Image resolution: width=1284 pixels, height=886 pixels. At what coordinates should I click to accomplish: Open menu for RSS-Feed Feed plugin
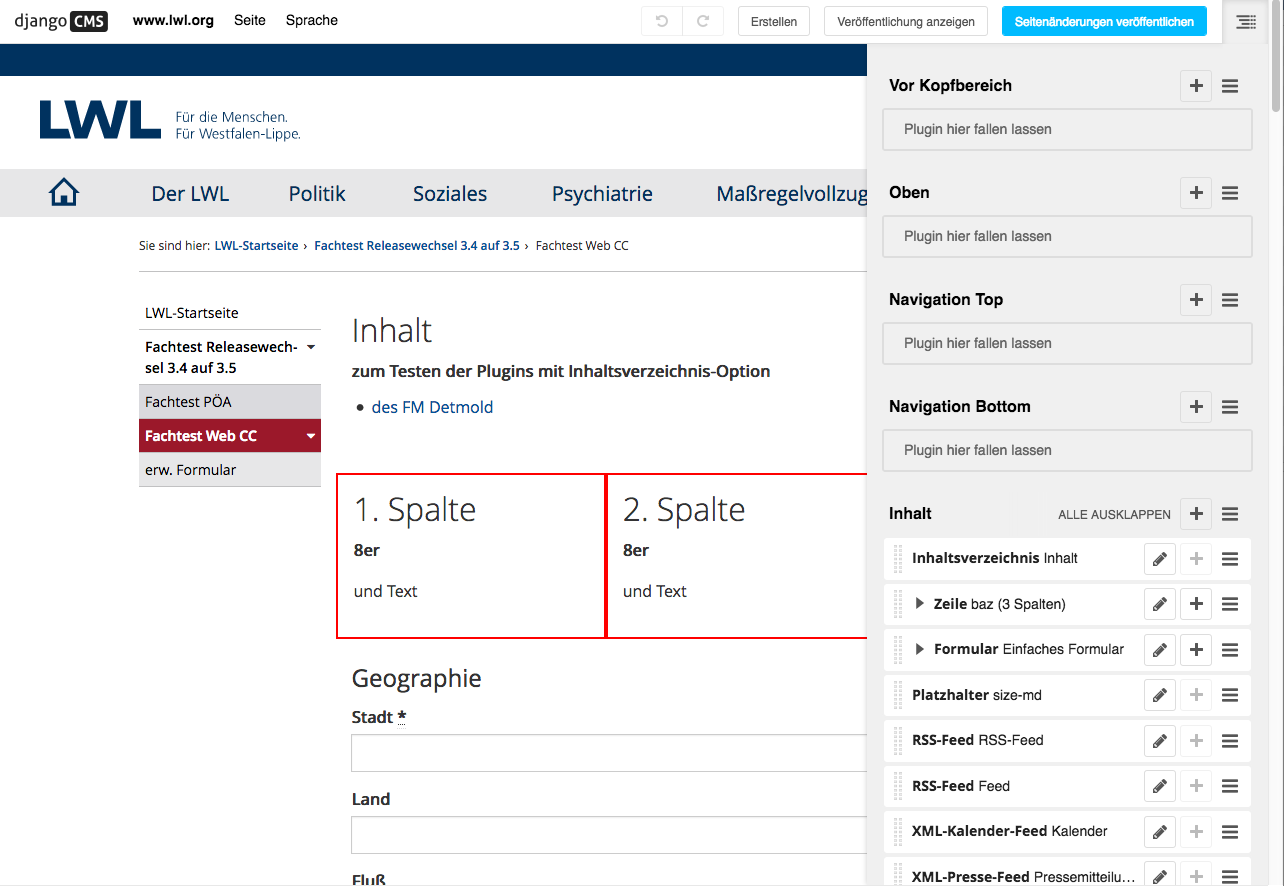(1230, 786)
